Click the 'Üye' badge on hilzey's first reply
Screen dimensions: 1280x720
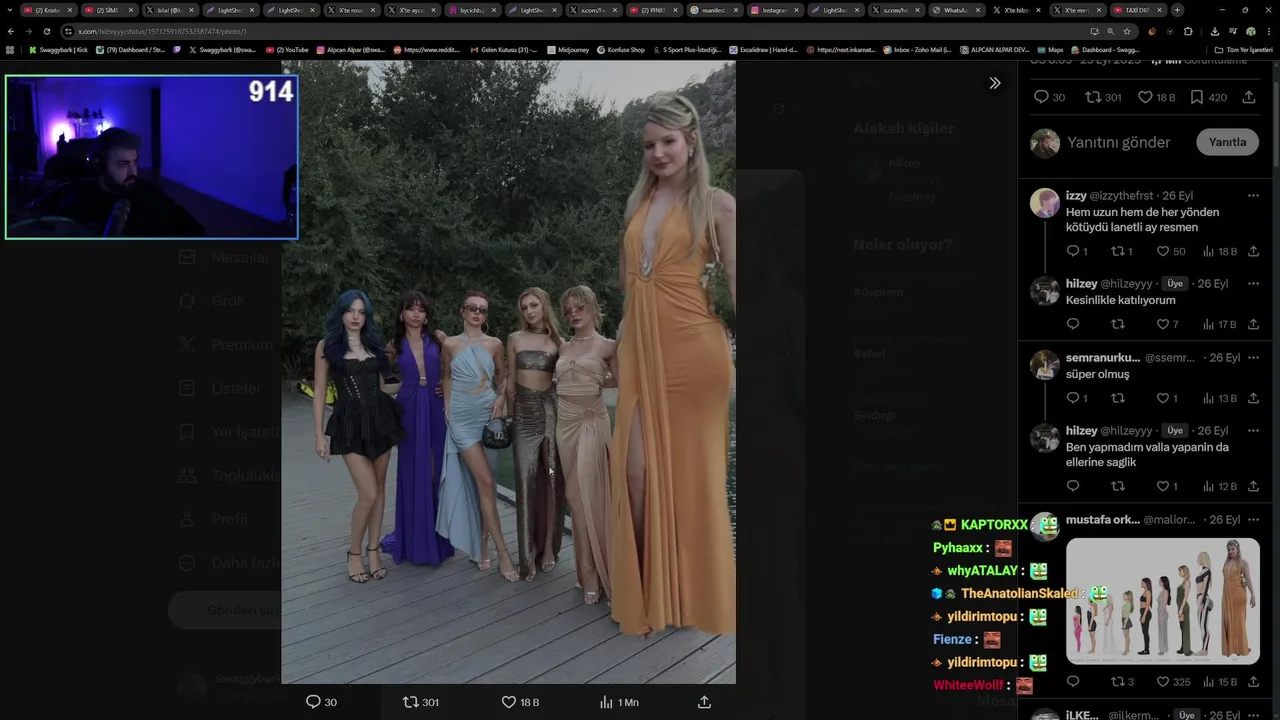point(1175,284)
